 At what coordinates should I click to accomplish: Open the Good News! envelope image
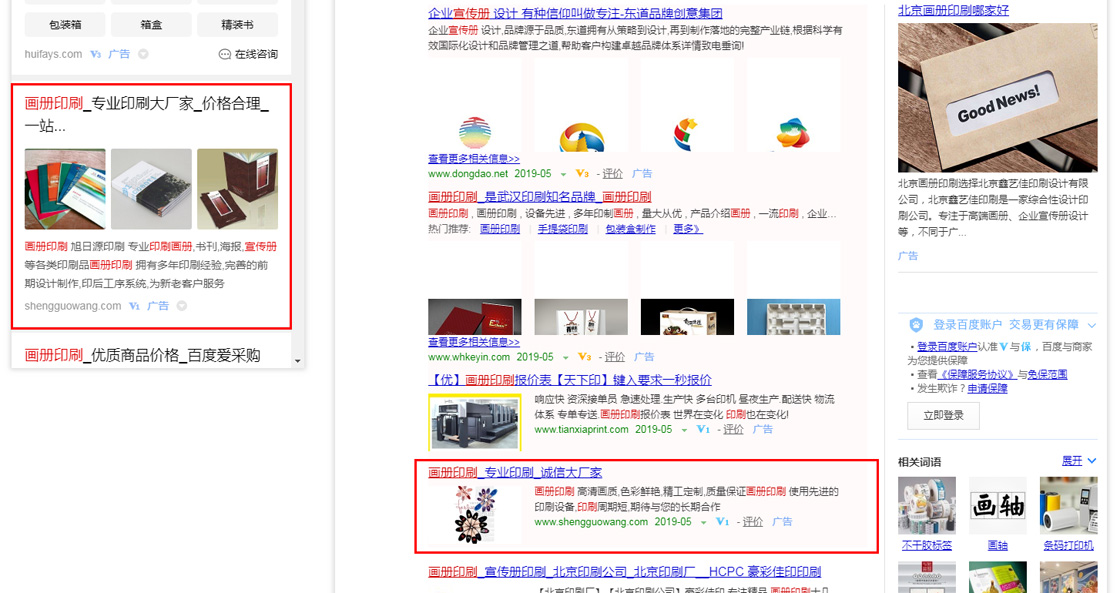[x=997, y=98]
